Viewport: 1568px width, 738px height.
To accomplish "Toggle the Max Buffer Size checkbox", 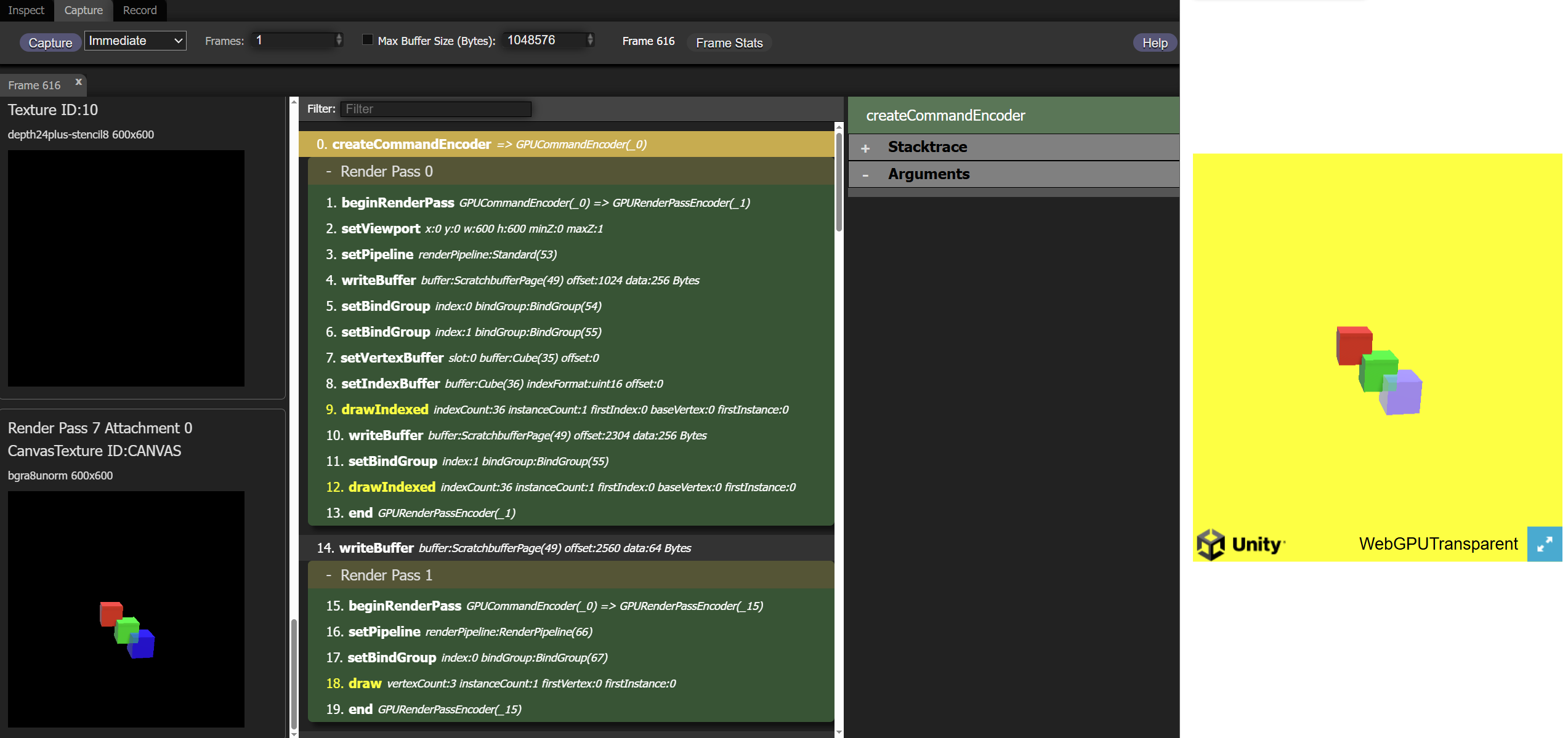I will pos(368,40).
